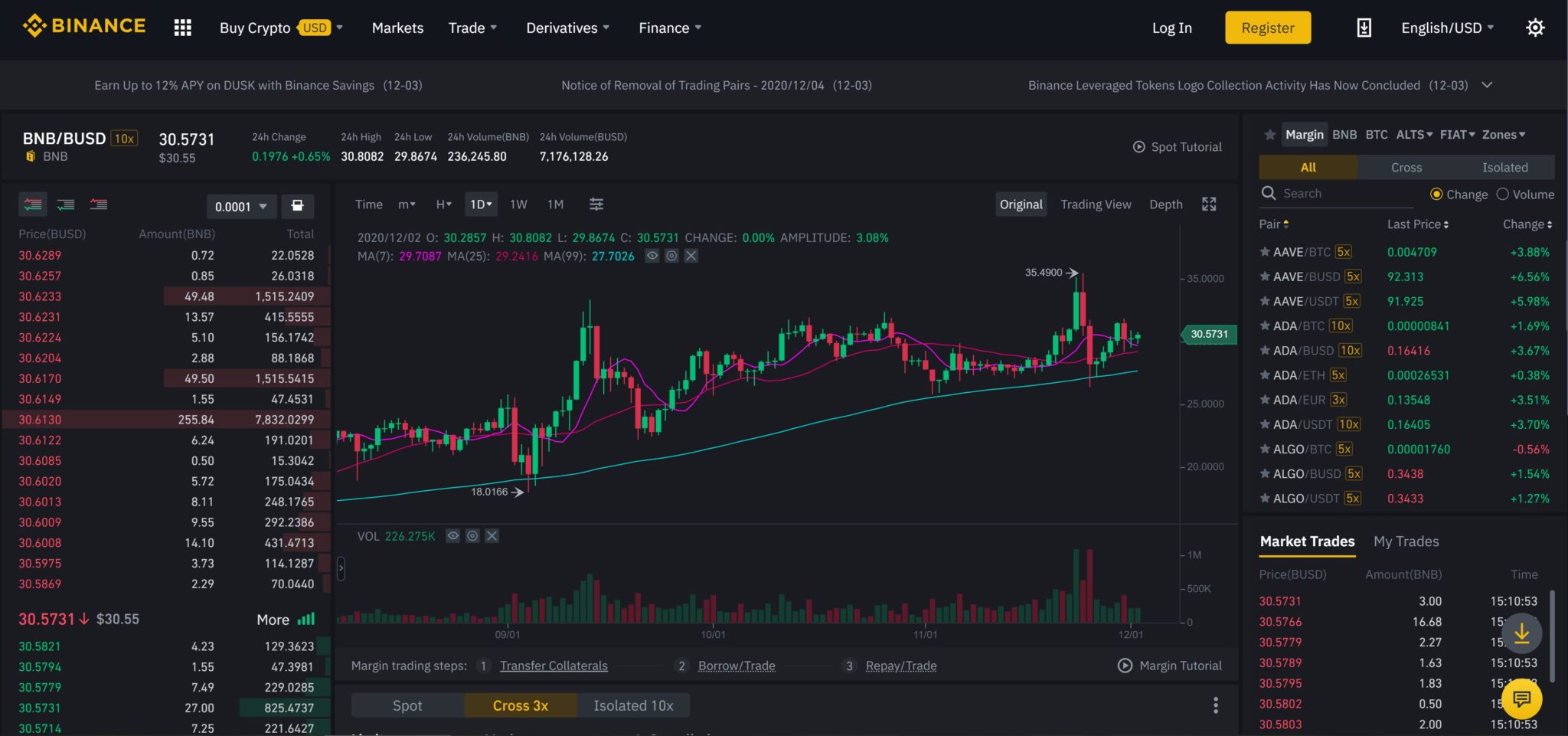Open the settings gear icon
The width and height of the screenshot is (1568, 736).
(x=1535, y=28)
